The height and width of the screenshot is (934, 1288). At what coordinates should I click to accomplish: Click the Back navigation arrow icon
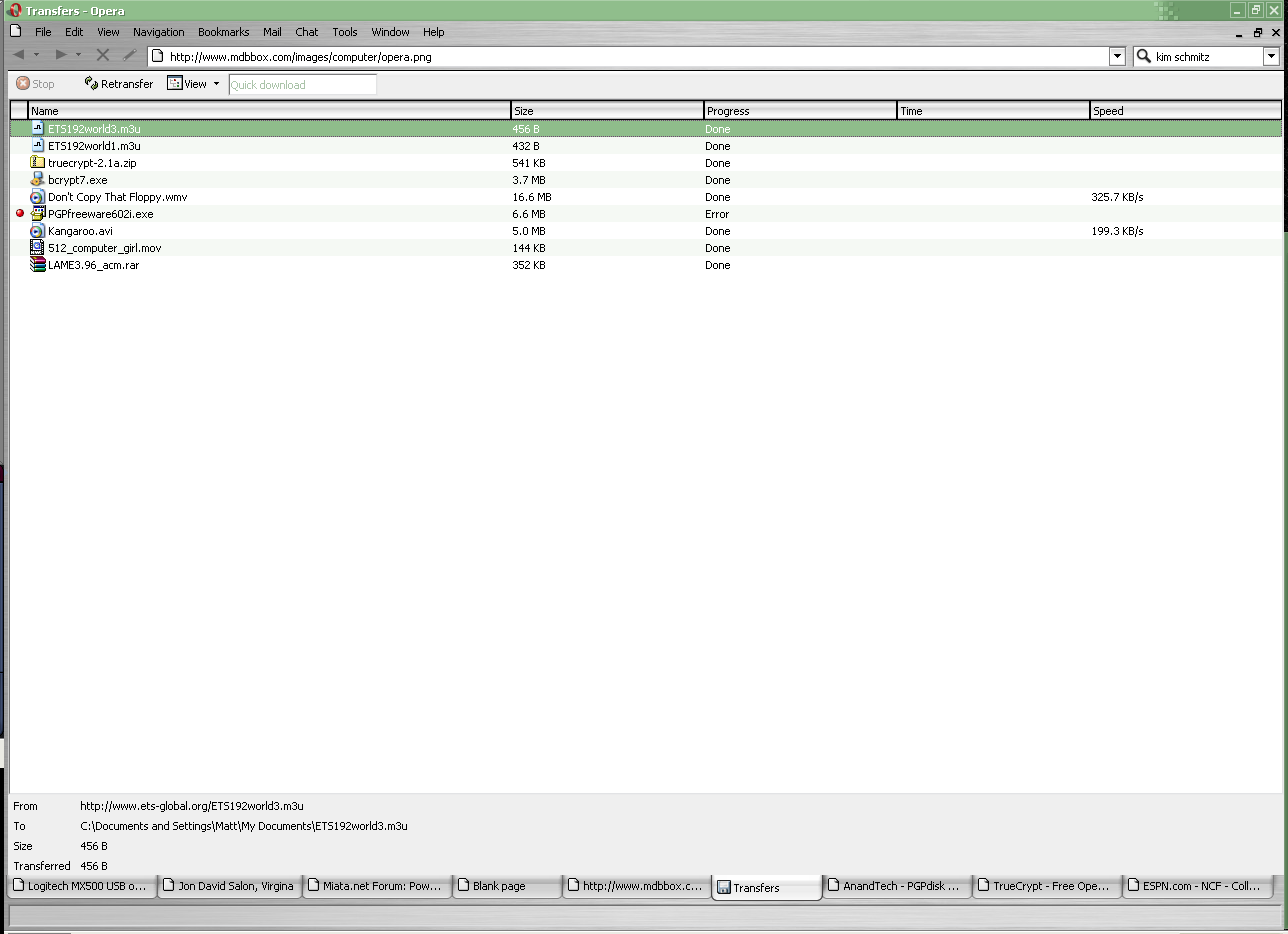pos(19,55)
